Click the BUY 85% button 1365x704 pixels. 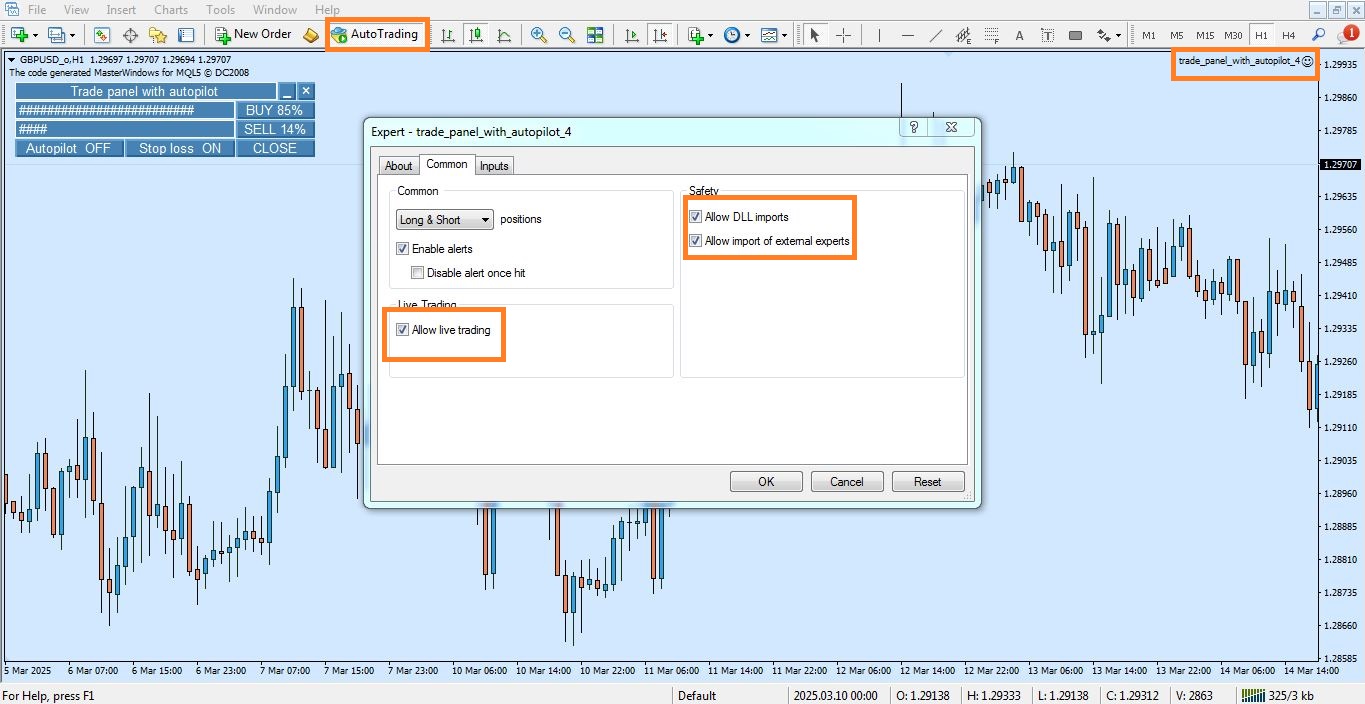[x=276, y=110]
